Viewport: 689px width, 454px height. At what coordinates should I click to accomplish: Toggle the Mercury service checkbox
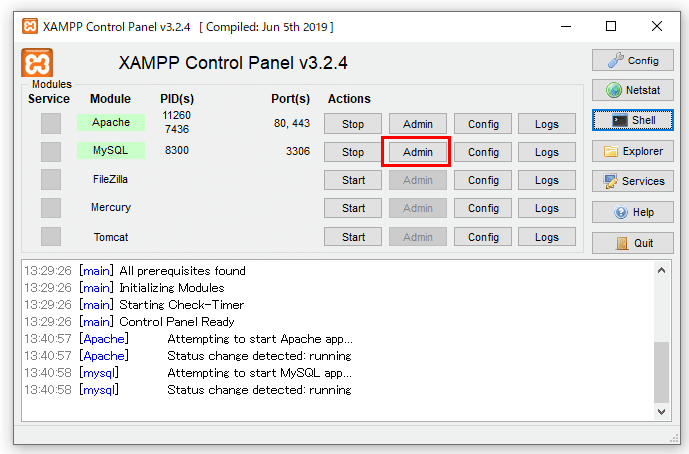(x=51, y=208)
